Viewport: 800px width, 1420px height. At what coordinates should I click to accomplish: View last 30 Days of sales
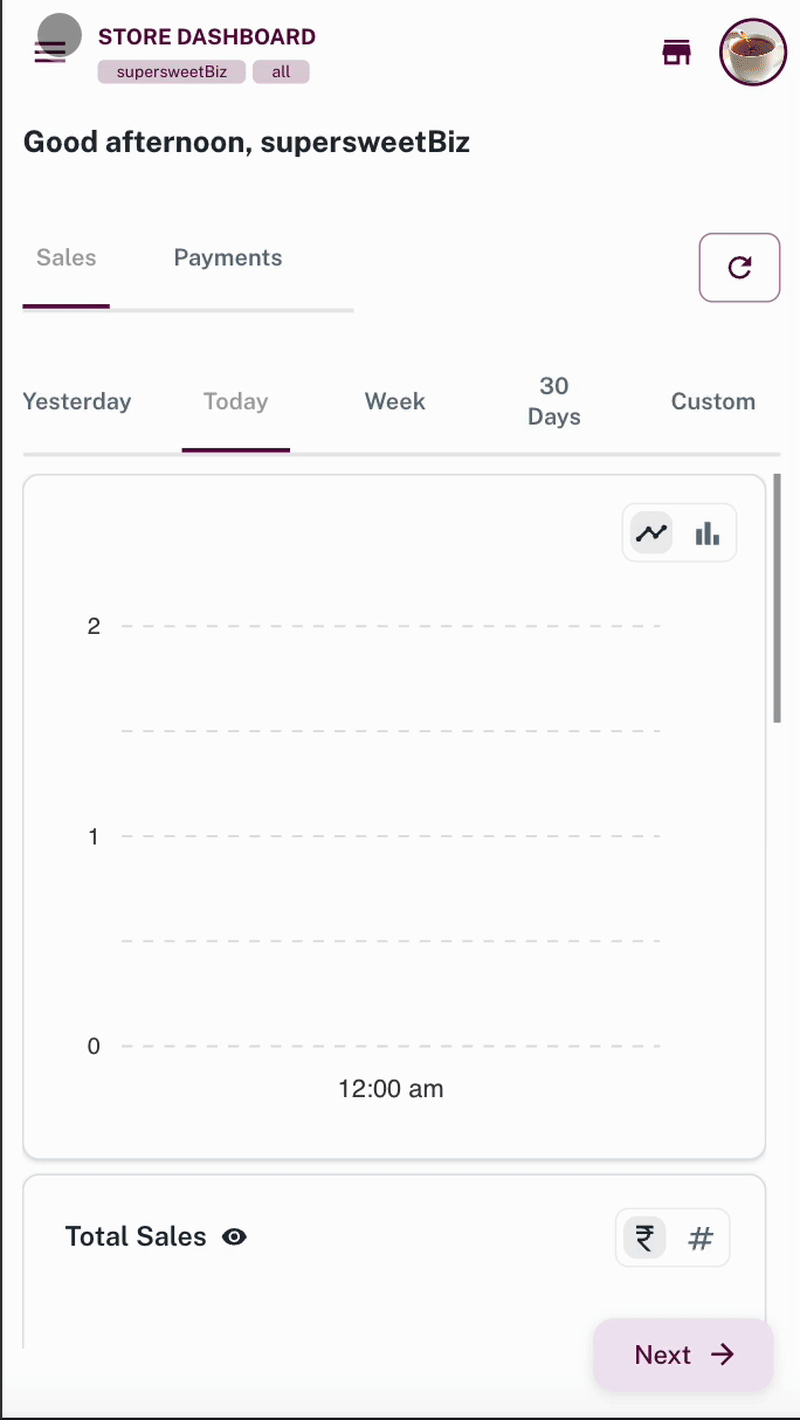pos(554,401)
